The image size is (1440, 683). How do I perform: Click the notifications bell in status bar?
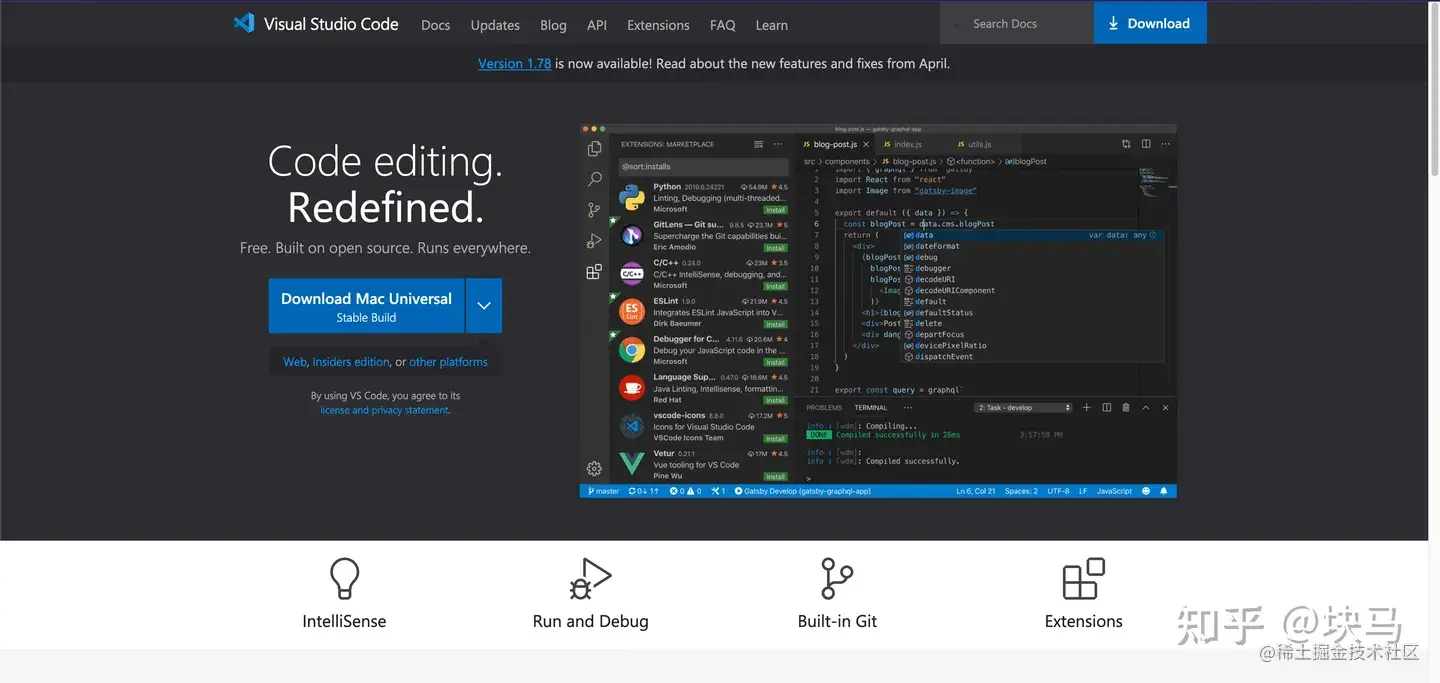click(1165, 491)
